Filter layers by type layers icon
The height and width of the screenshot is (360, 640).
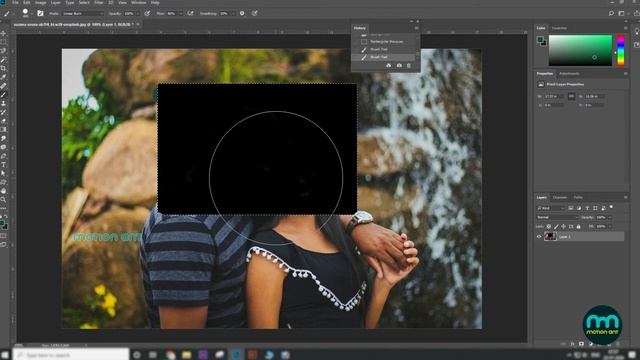pyautogui.click(x=587, y=208)
